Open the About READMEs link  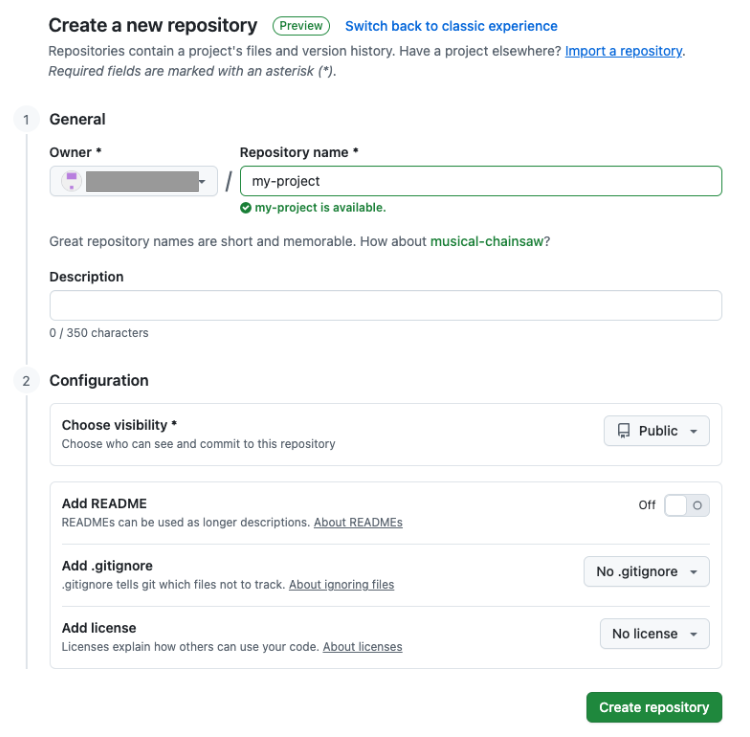pyautogui.click(x=358, y=523)
